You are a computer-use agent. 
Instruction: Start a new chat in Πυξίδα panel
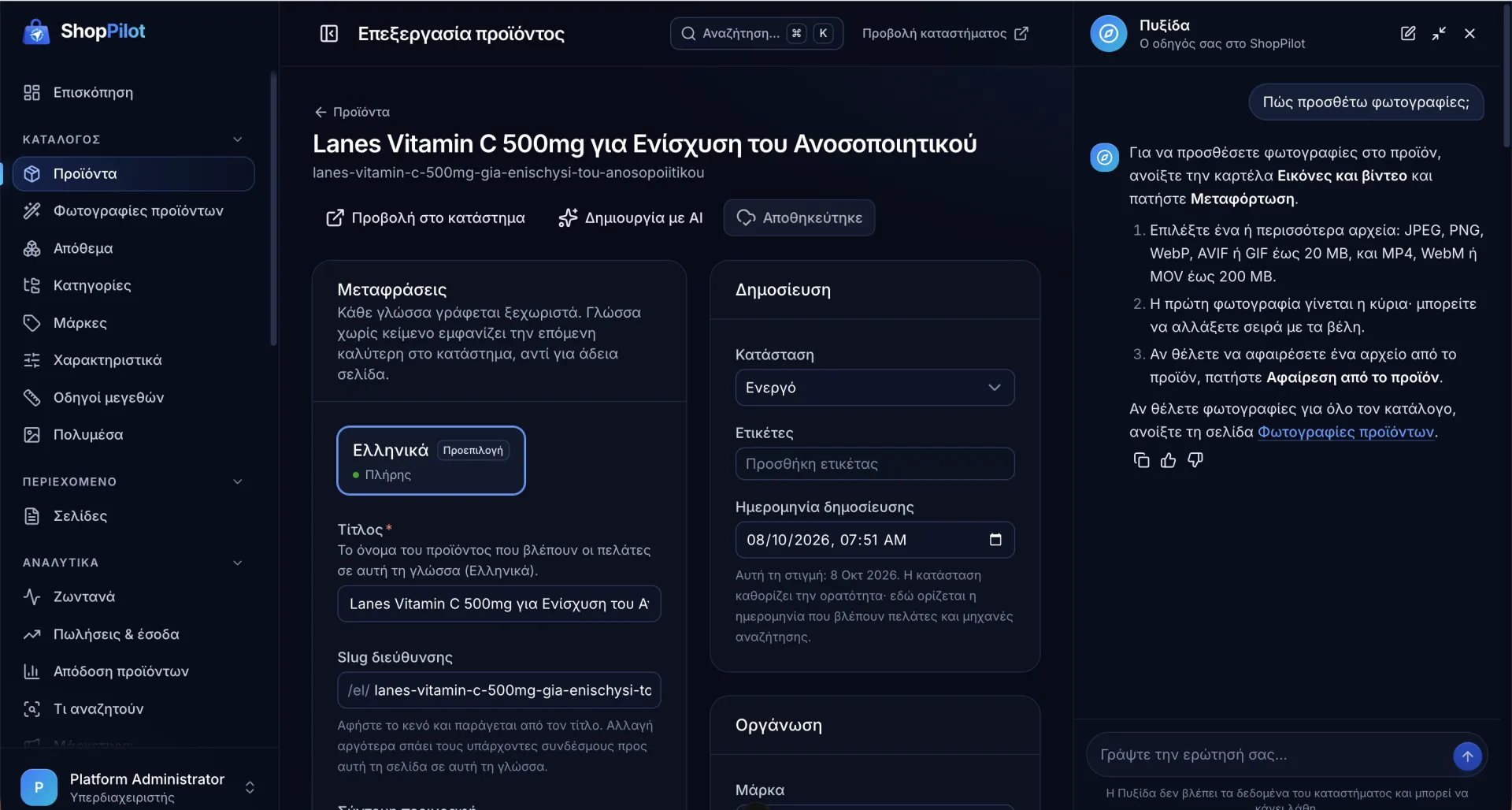pos(1408,33)
